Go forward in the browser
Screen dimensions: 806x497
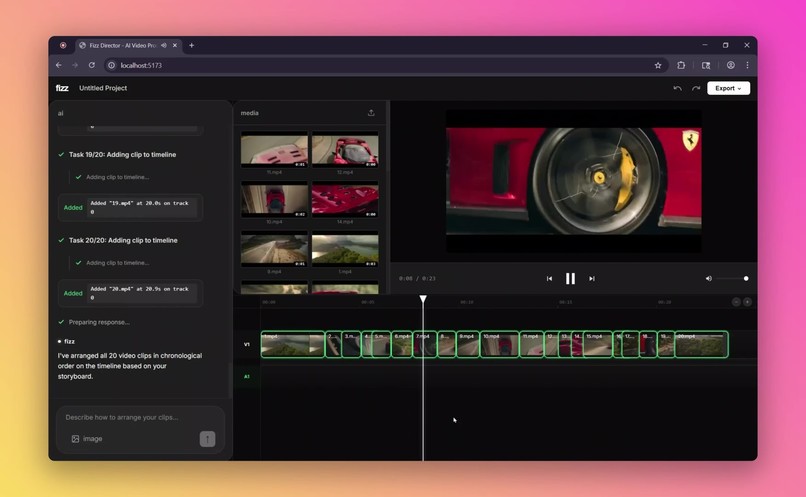(x=75, y=65)
